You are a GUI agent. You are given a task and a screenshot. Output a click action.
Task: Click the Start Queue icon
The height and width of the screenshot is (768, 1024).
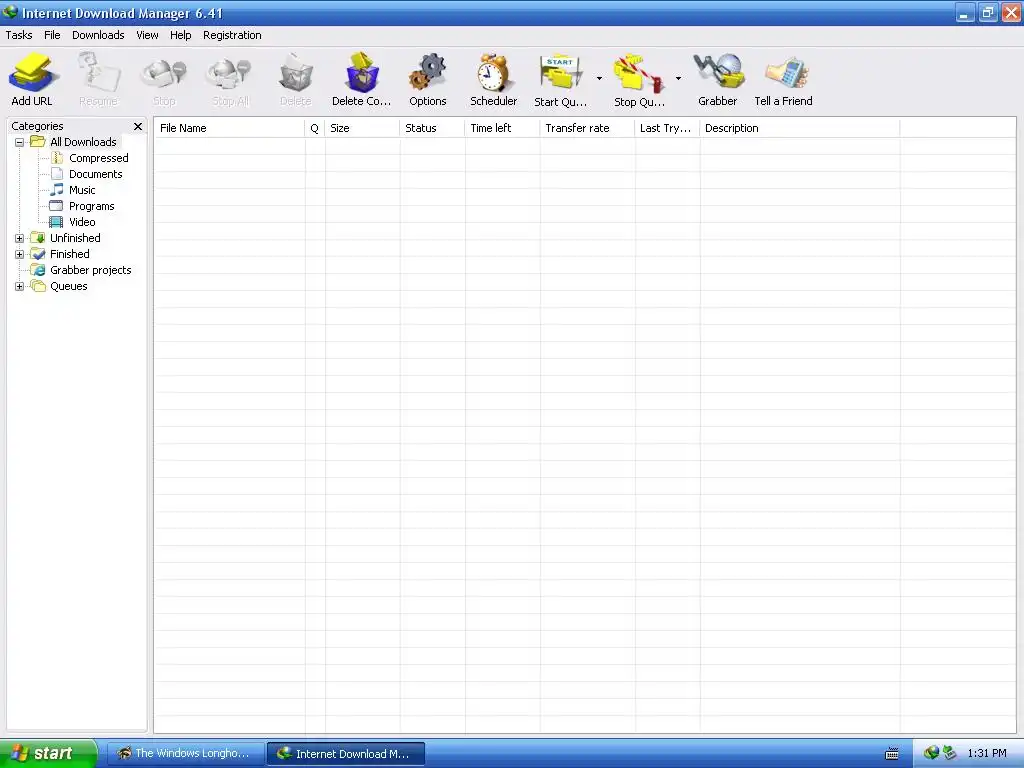click(x=560, y=73)
